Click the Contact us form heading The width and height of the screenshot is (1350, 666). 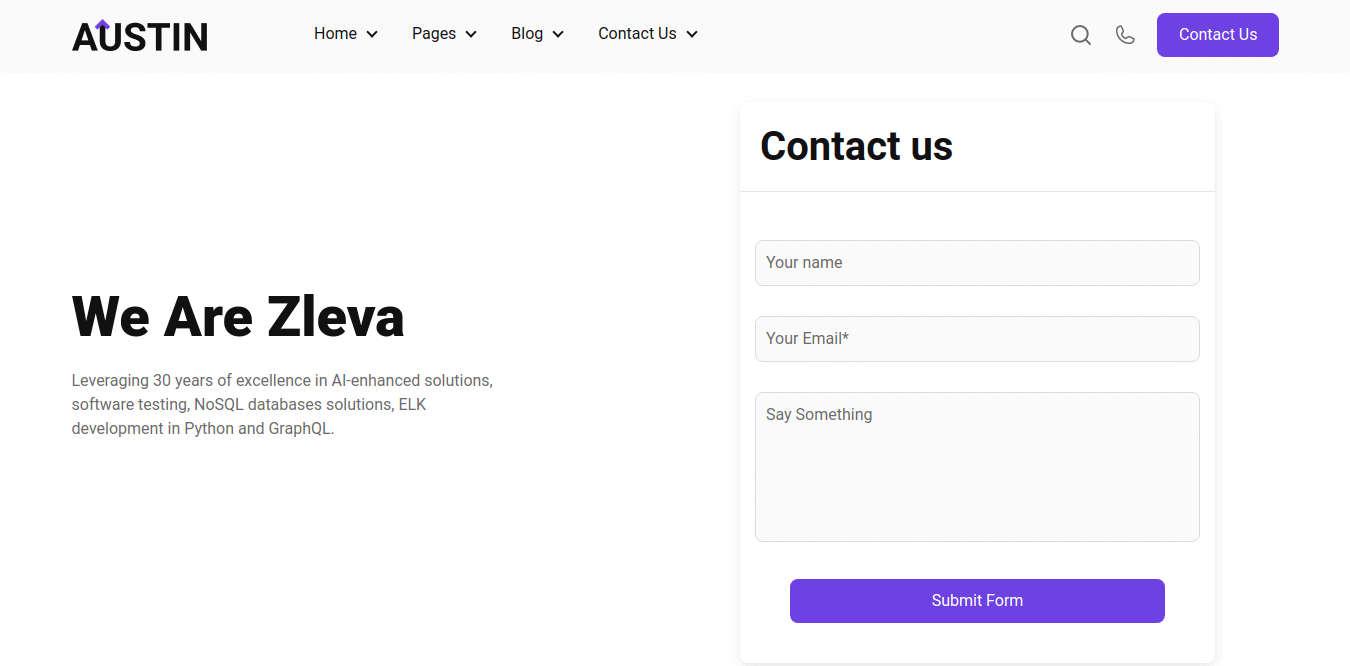pyautogui.click(x=856, y=146)
